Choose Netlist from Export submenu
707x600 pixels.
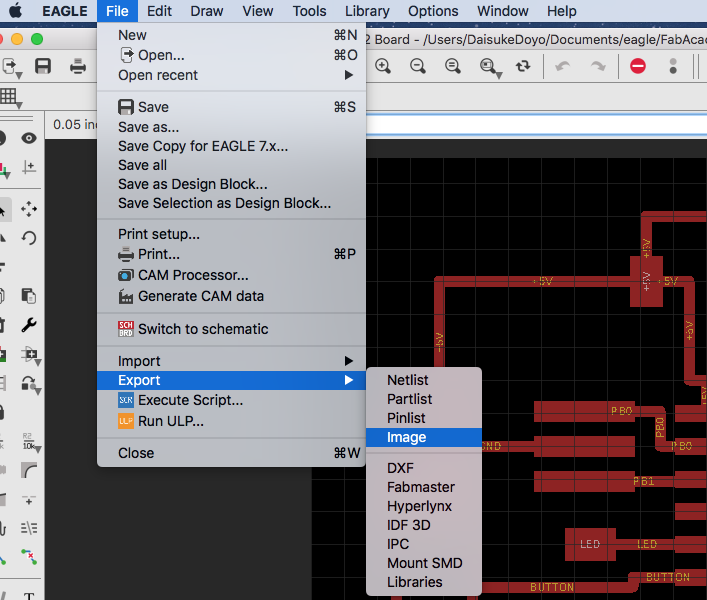click(424, 380)
